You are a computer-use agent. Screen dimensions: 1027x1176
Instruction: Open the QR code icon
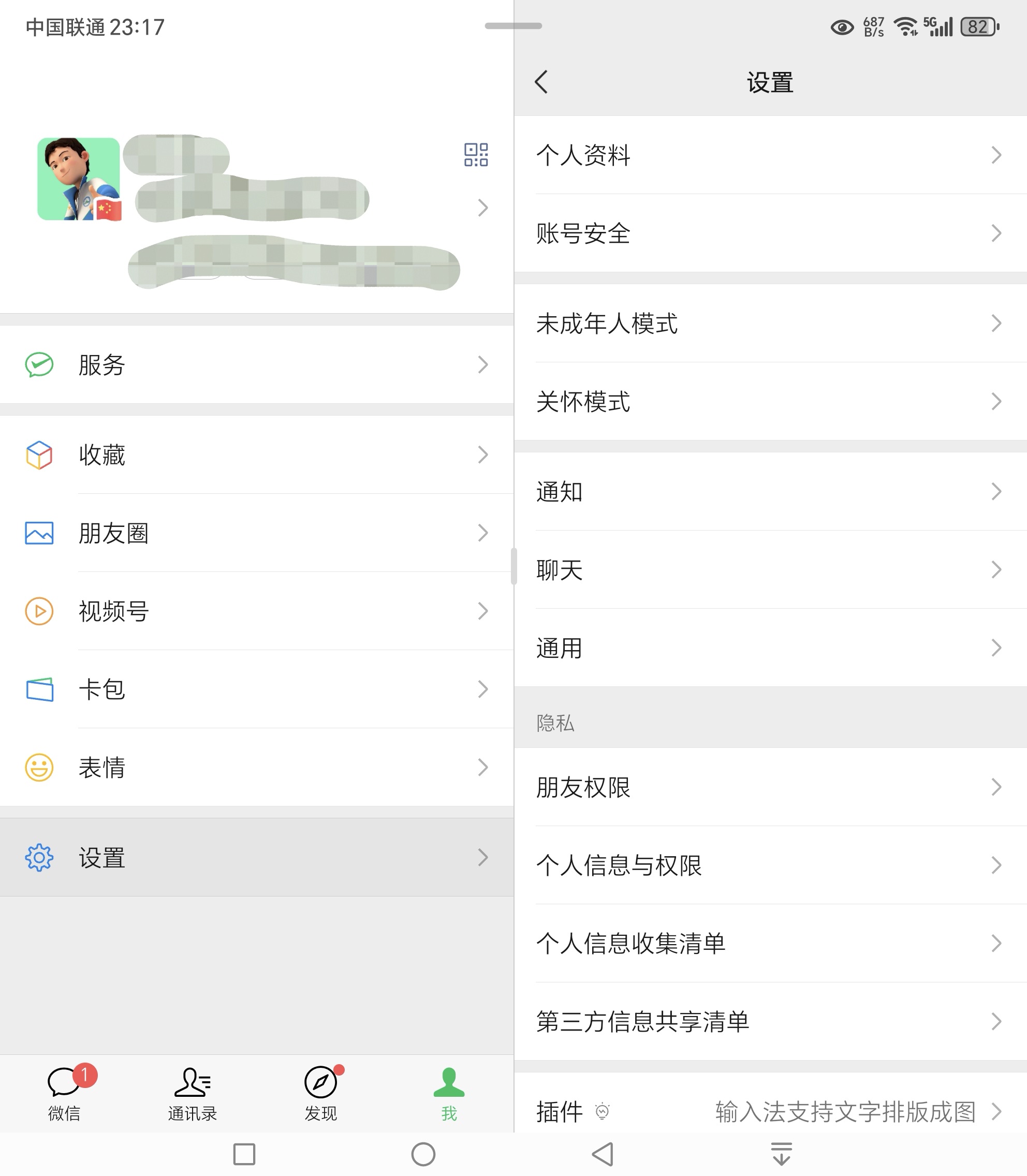(x=476, y=155)
